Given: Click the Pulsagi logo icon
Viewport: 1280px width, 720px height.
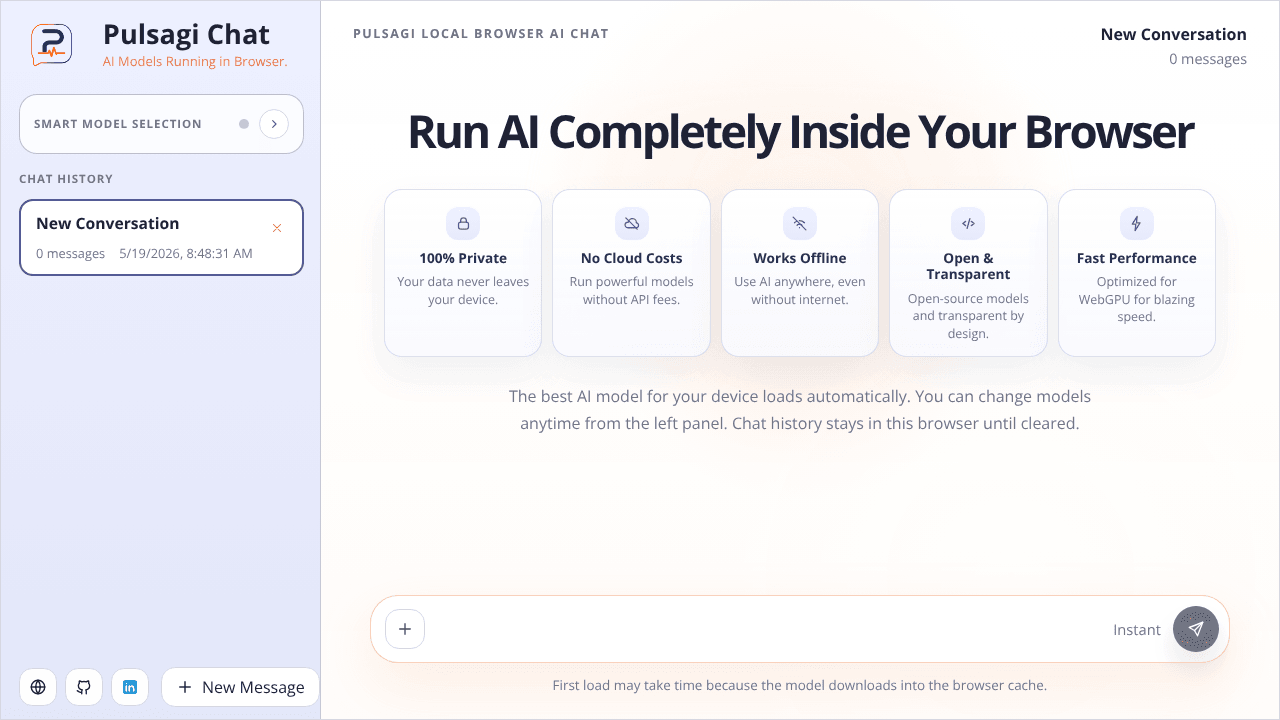Looking at the screenshot, I should [x=51, y=45].
